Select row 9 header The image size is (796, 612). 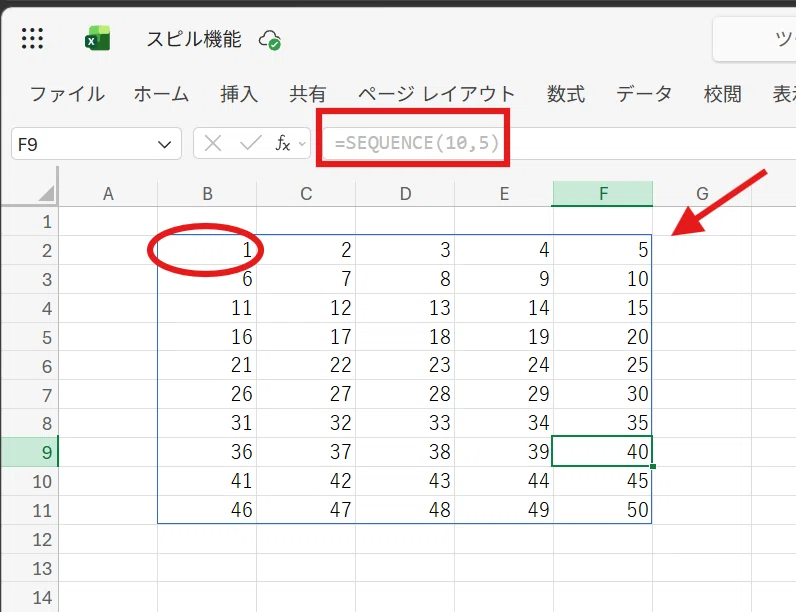[x=30, y=452]
